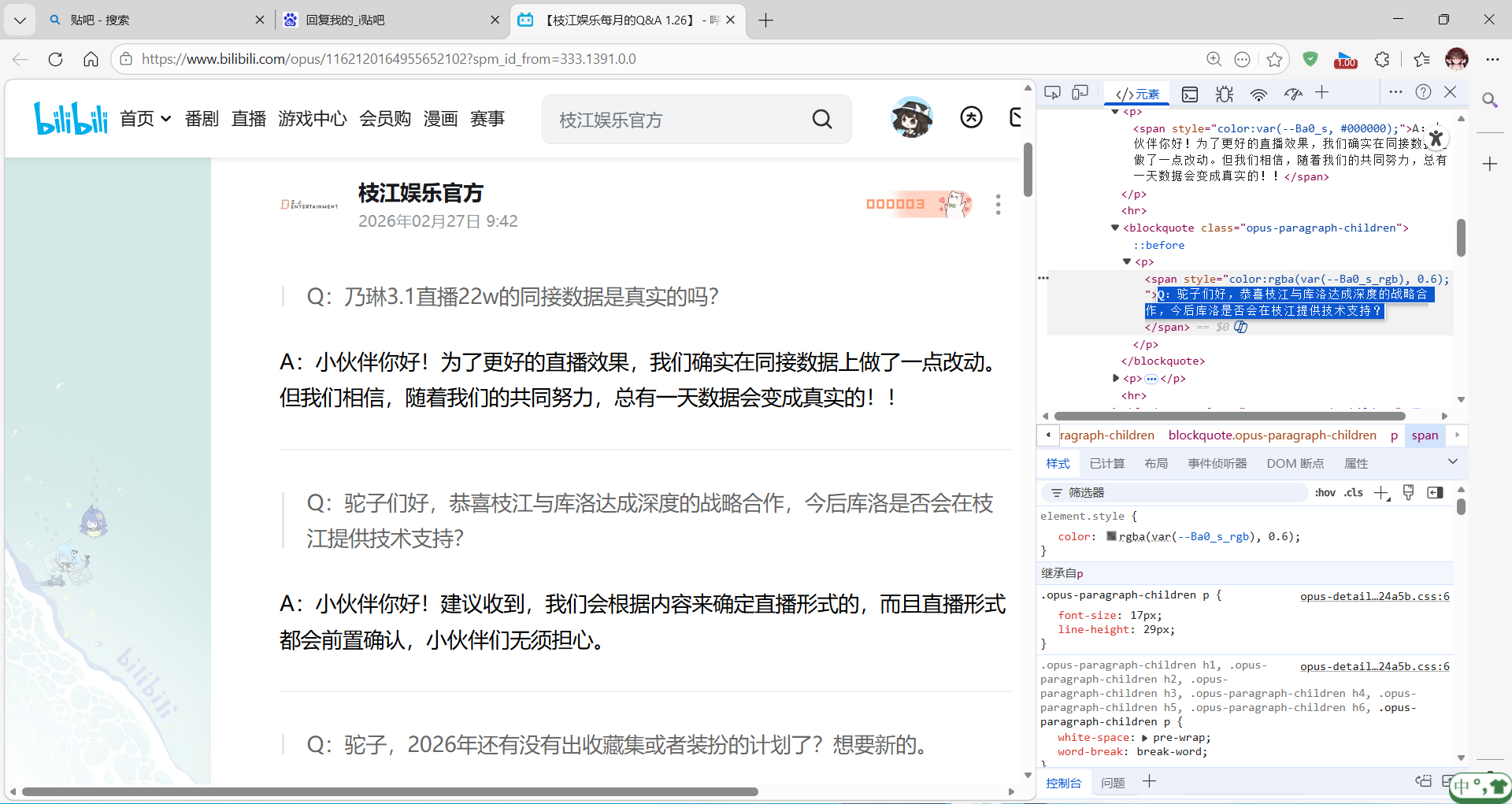Click the accessibility figure floating icon
1512x804 pixels.
pos(1436,139)
